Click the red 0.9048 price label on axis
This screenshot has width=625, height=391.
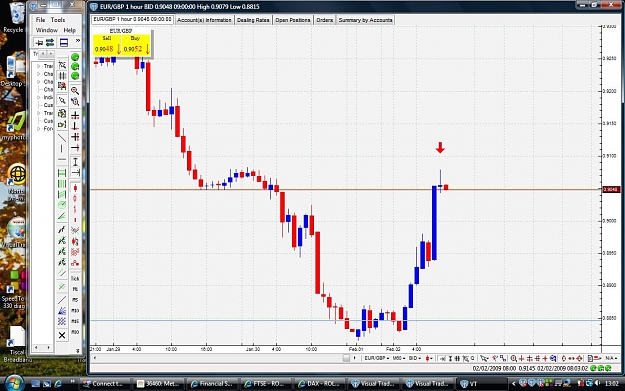tap(611, 189)
